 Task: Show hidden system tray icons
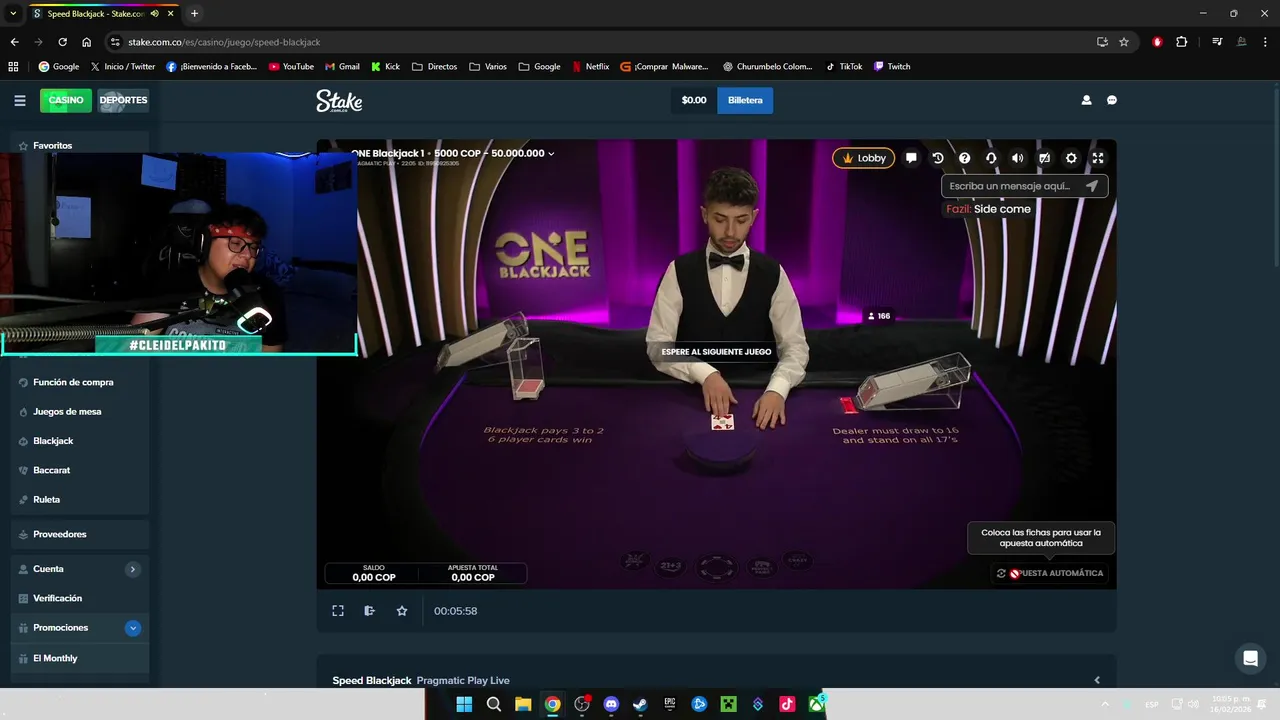click(x=1105, y=704)
